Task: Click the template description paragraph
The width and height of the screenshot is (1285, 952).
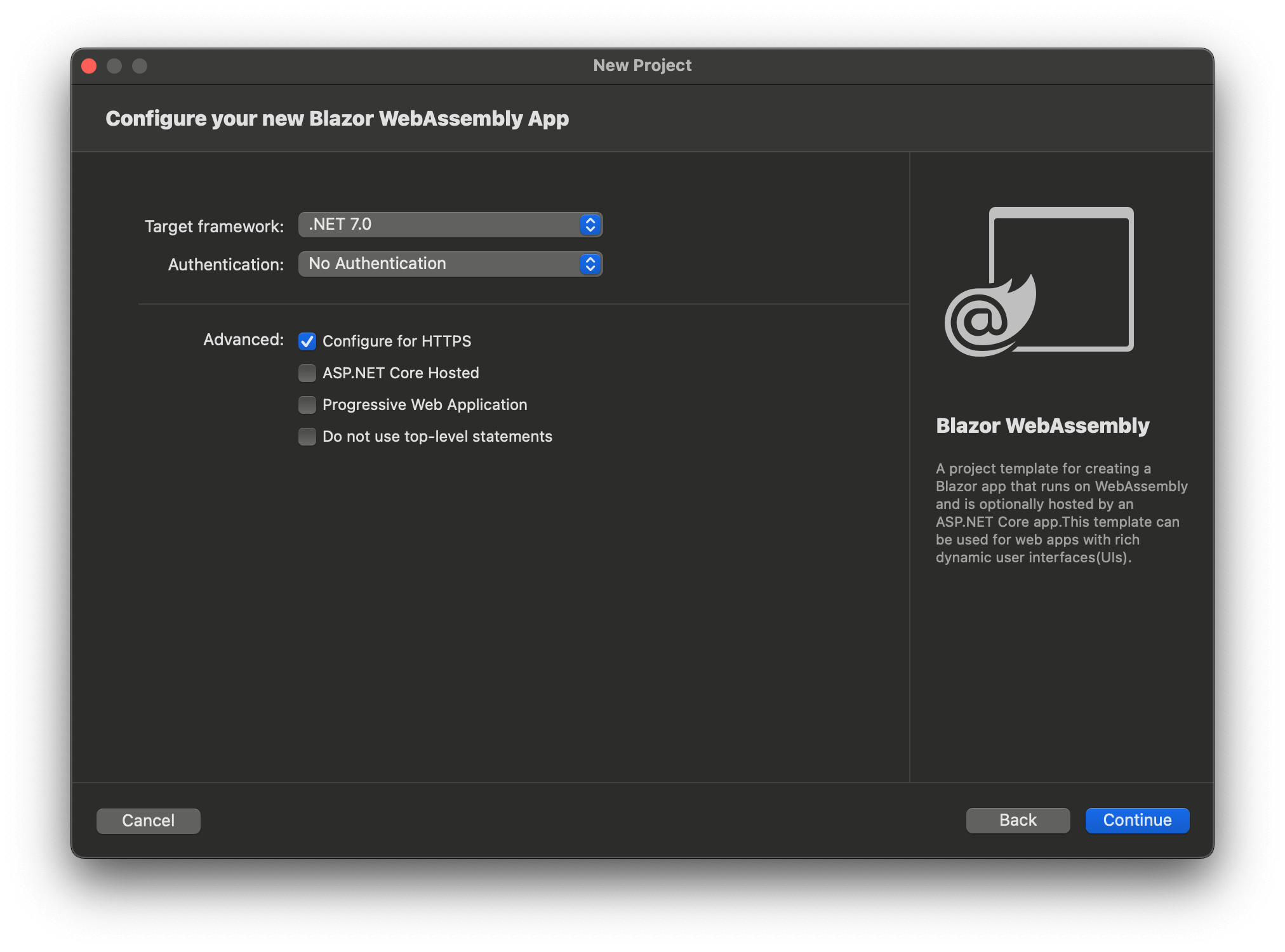Action: (1062, 513)
